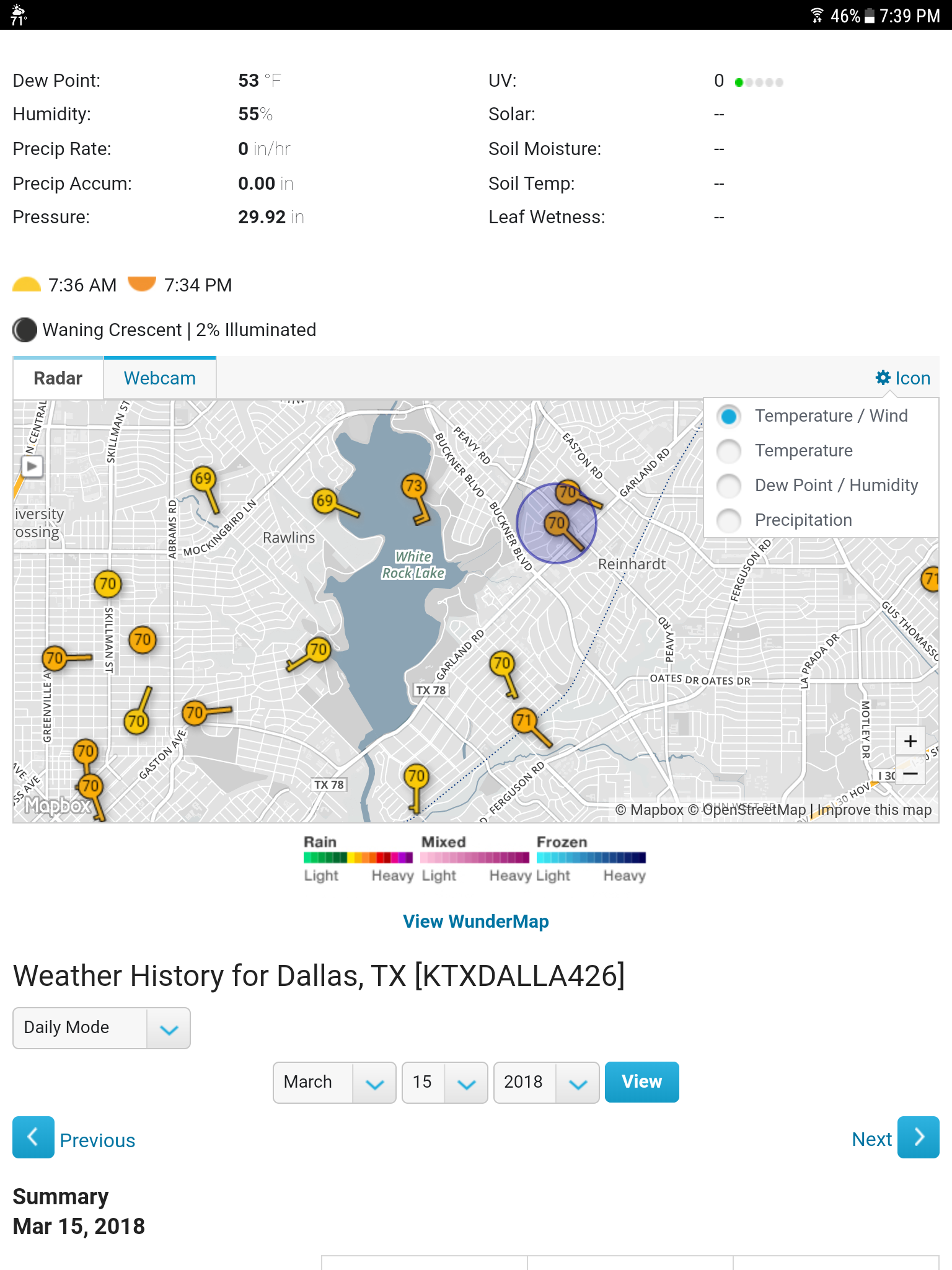952x1270 pixels.
Task: Play the radar animation on the map
Action: (32, 466)
